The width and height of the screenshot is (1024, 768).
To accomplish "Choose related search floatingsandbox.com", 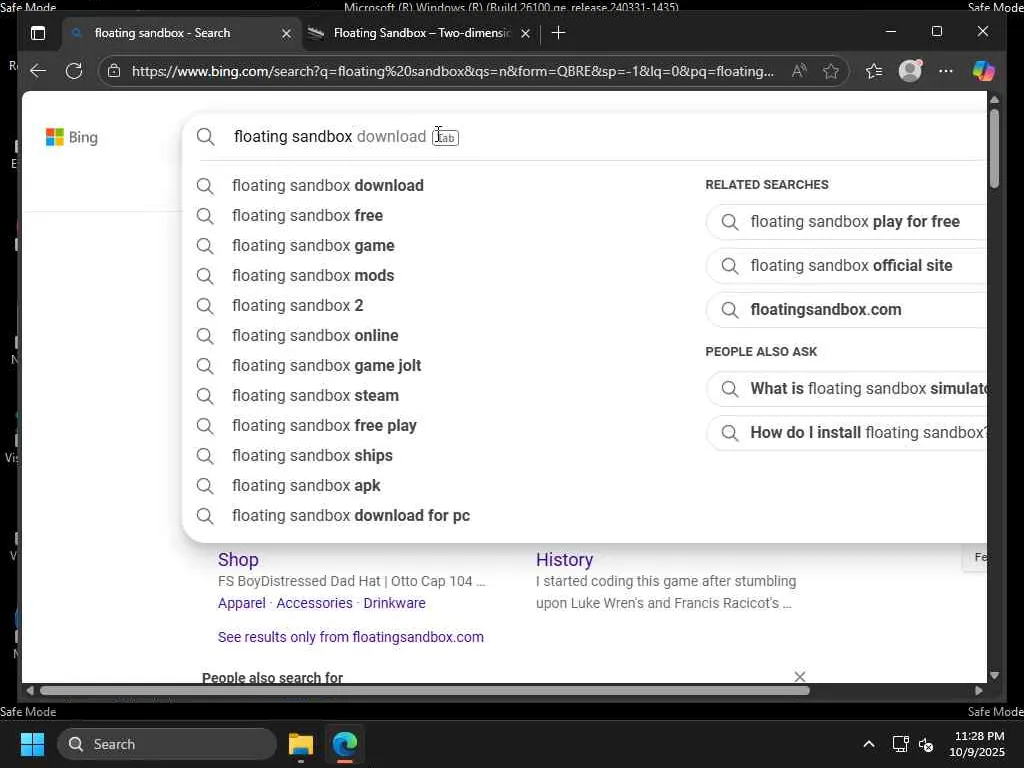I will (x=846, y=310).
